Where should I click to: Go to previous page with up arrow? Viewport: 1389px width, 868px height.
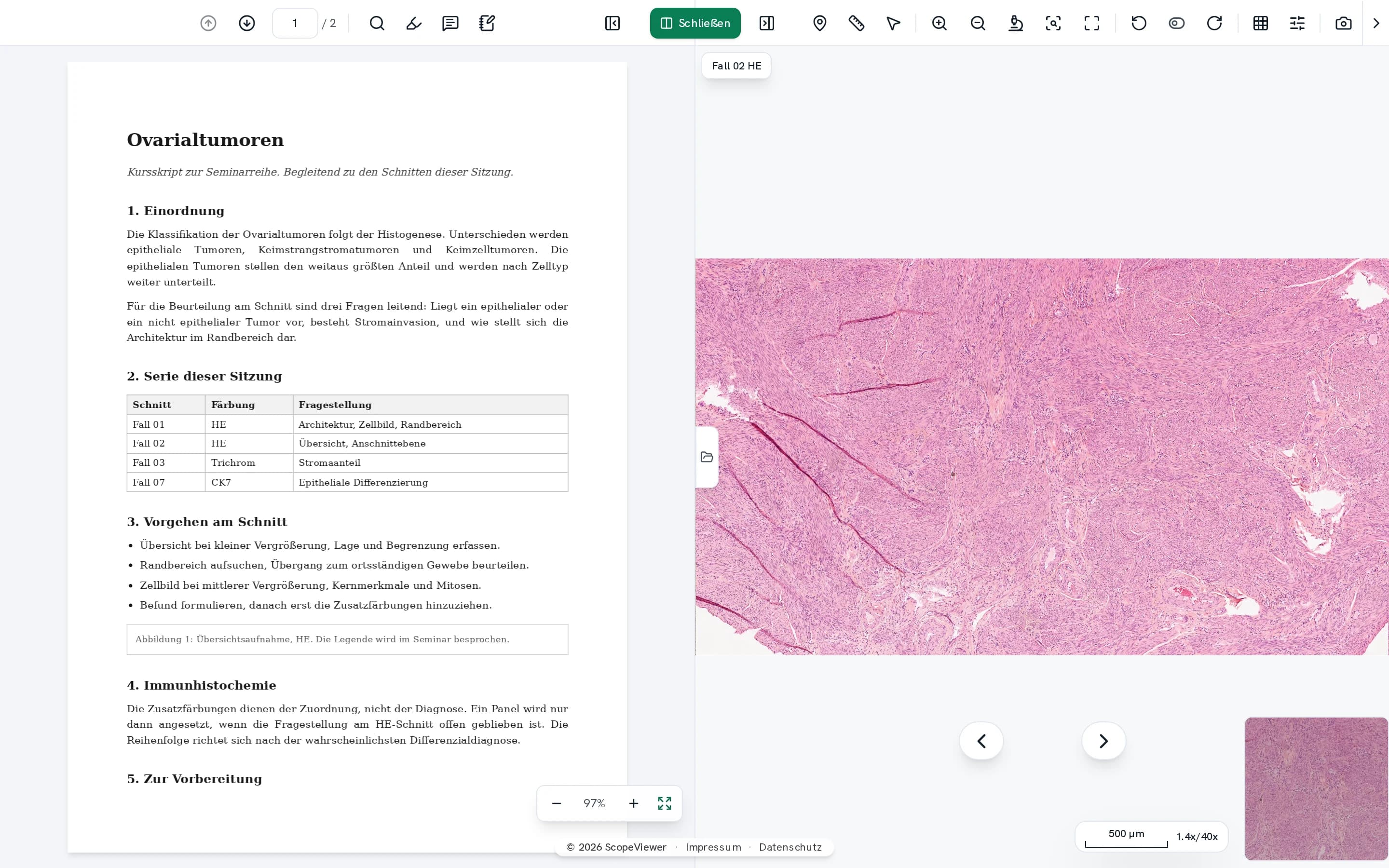pos(208,23)
